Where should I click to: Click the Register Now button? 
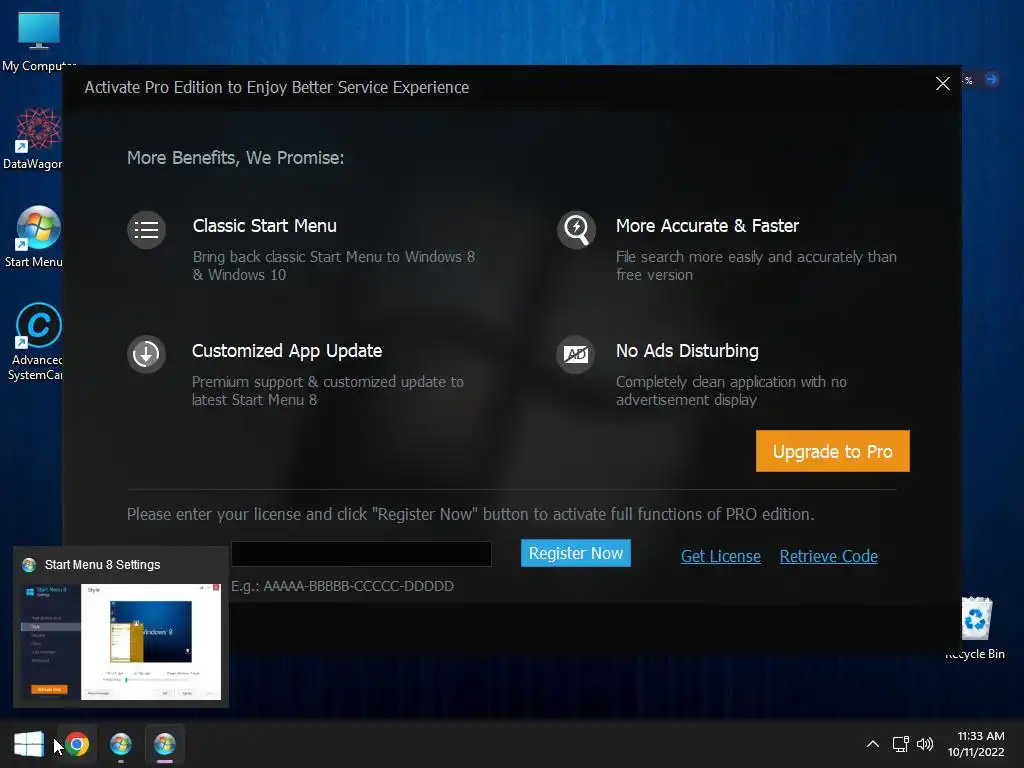pyautogui.click(x=575, y=553)
